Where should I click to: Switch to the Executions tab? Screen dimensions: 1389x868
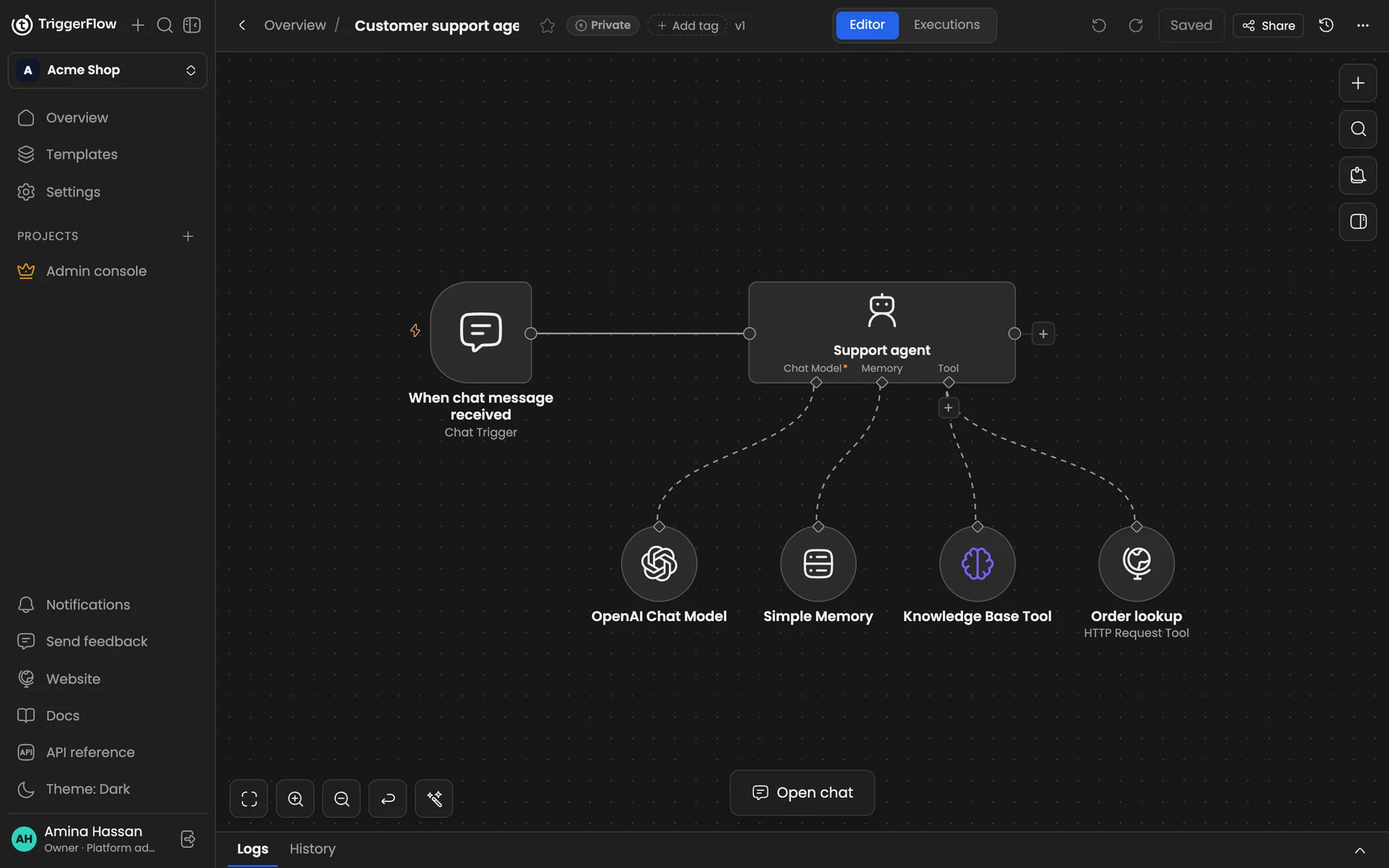(946, 25)
